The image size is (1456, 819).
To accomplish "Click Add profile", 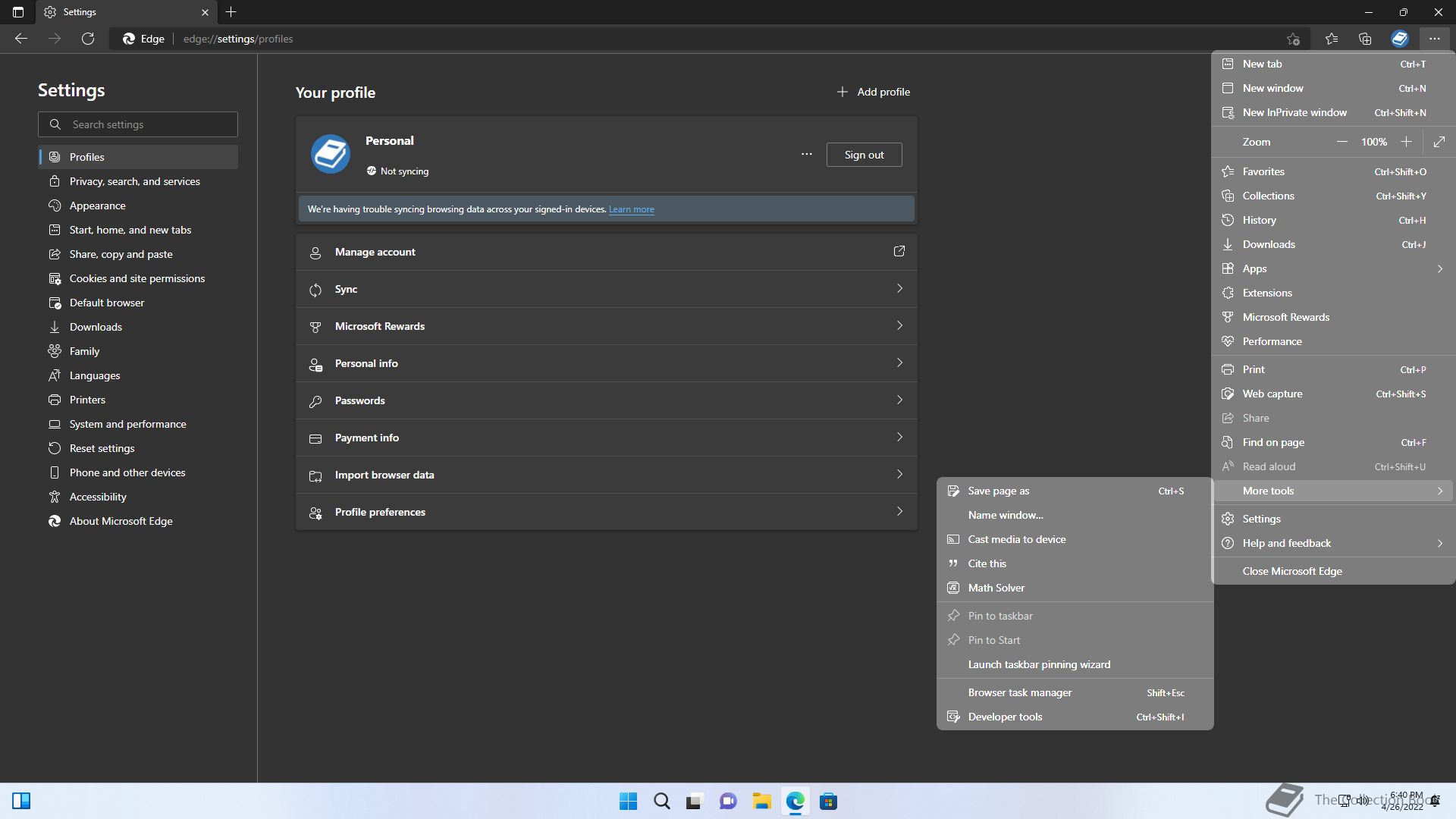I will [873, 92].
